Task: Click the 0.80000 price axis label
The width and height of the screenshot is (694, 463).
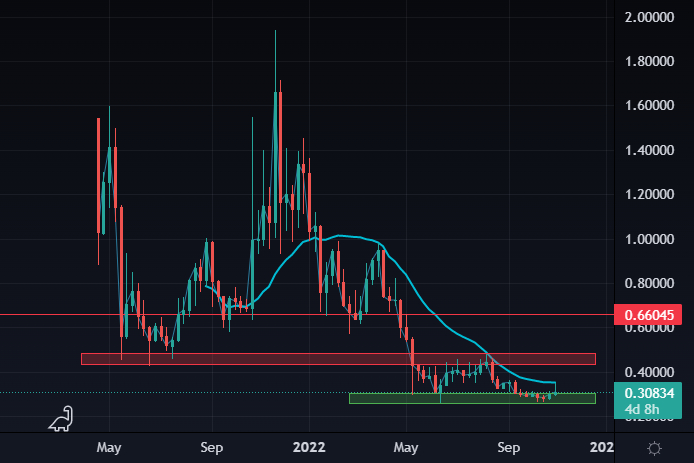Action: [x=649, y=283]
